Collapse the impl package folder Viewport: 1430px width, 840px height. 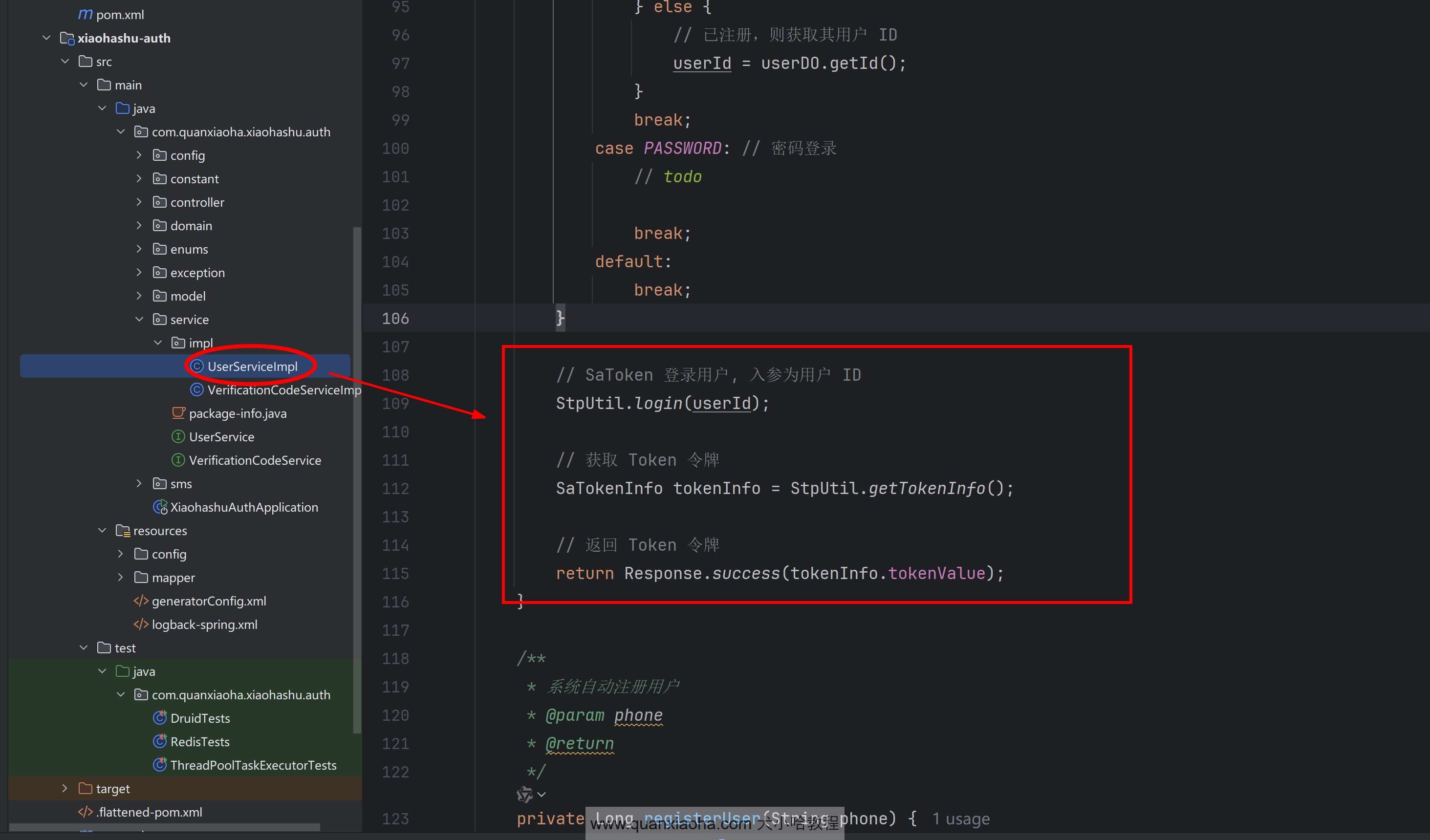coord(158,343)
